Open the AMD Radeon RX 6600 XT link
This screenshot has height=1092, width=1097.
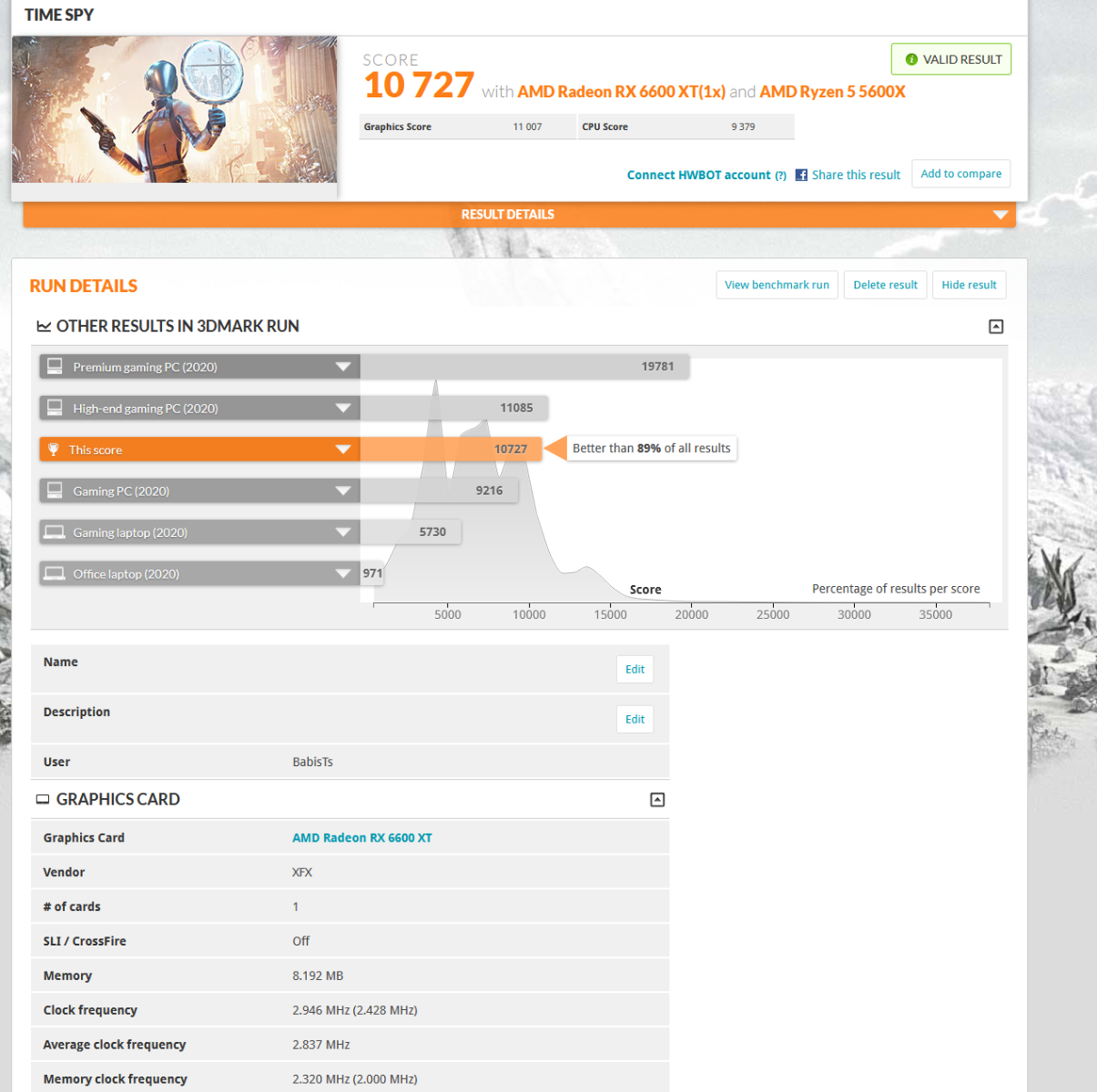tap(362, 838)
